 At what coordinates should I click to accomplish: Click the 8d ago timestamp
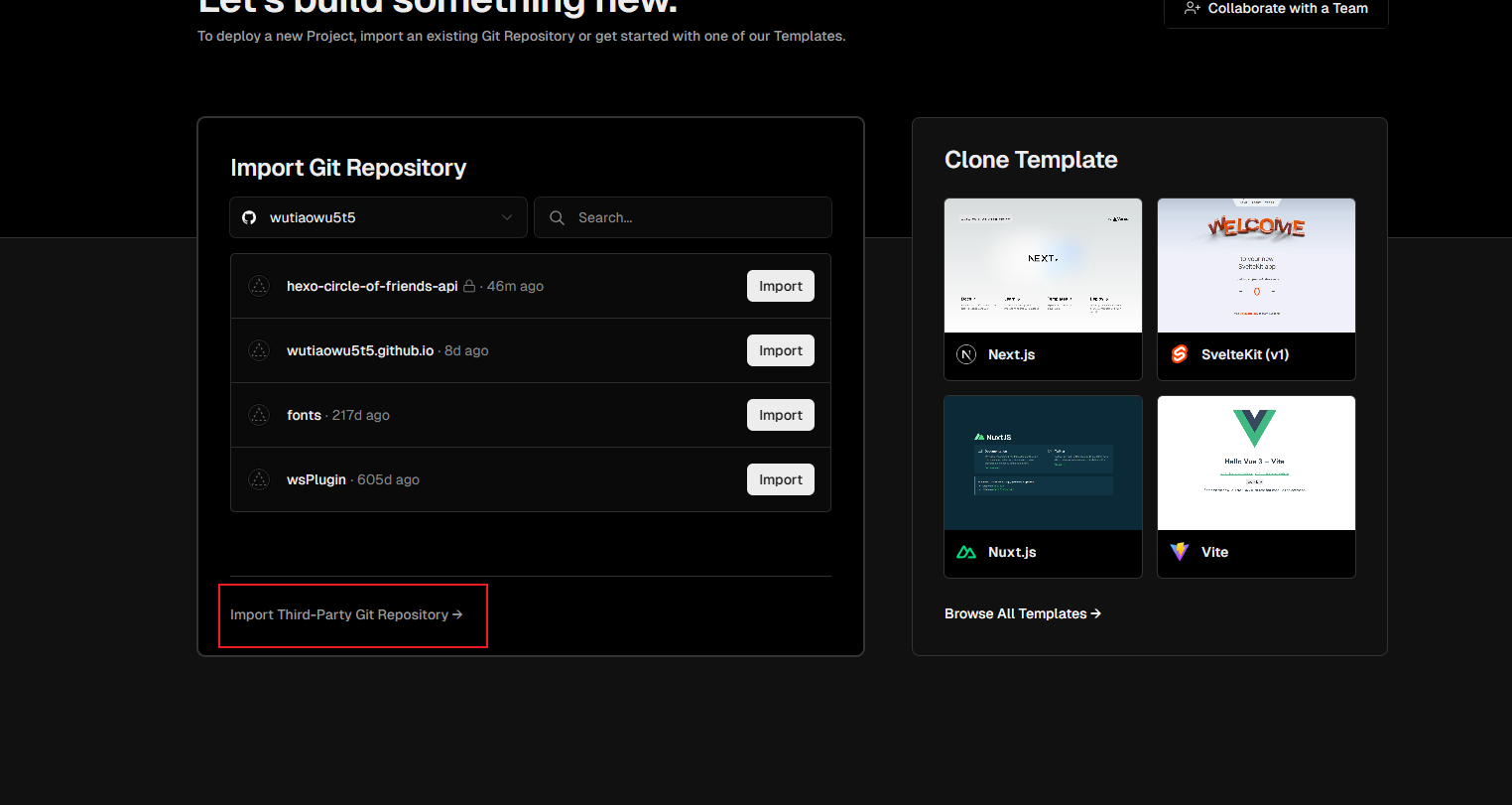[x=466, y=350]
